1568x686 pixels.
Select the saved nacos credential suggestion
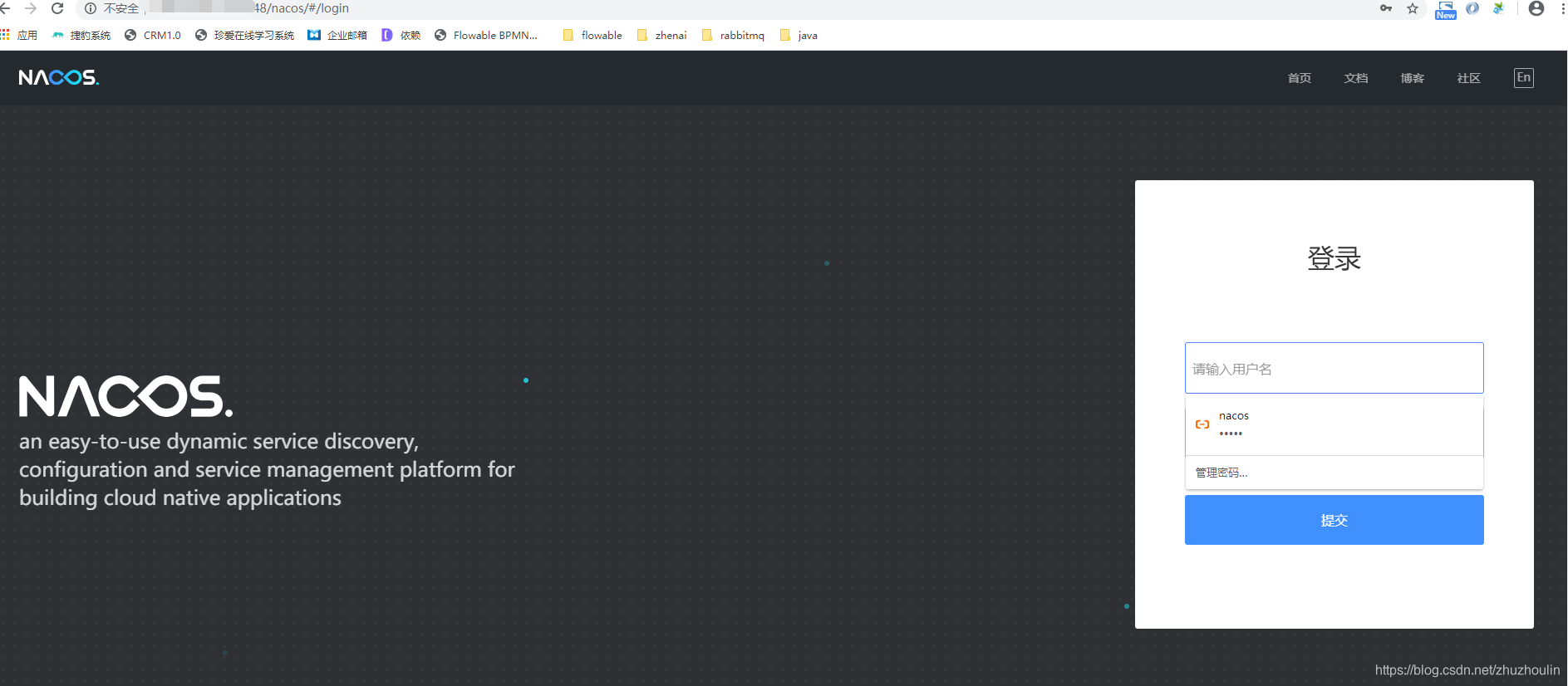1334,424
